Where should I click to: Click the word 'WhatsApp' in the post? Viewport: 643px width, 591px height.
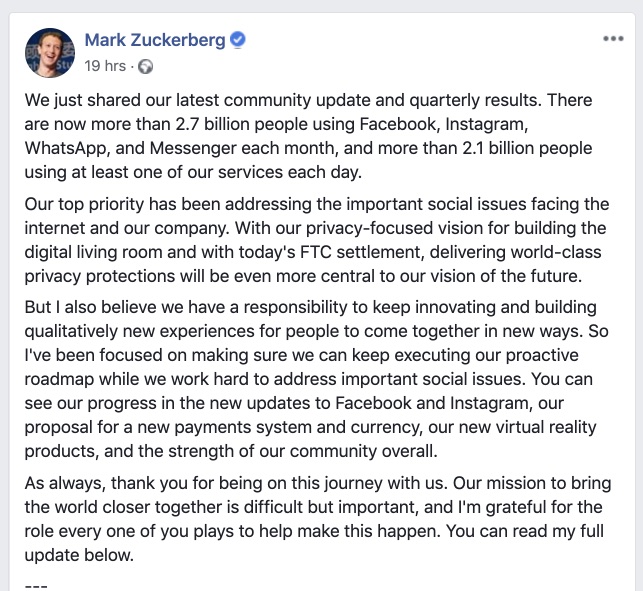[x=67, y=148]
